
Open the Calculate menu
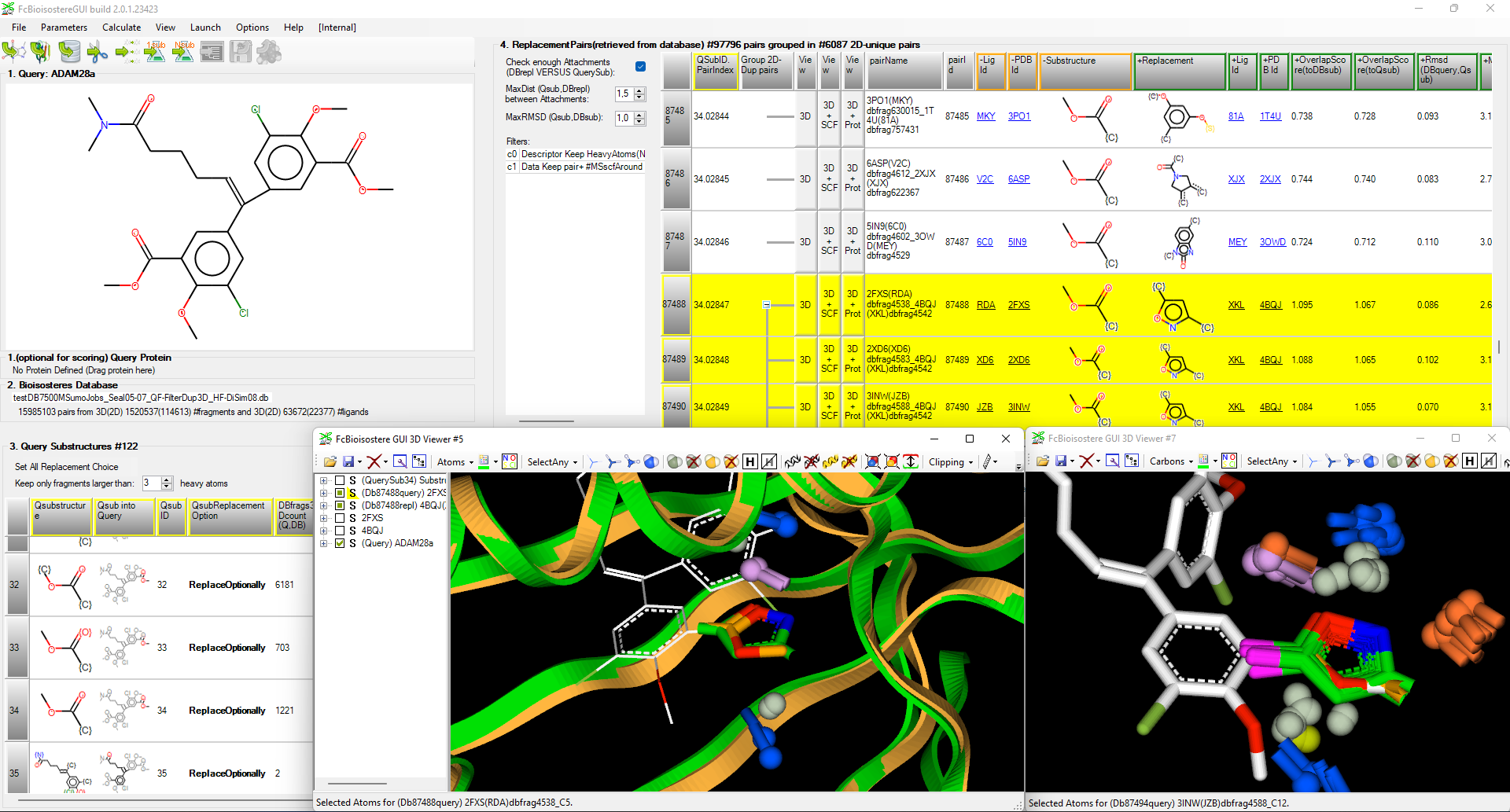tap(121, 28)
